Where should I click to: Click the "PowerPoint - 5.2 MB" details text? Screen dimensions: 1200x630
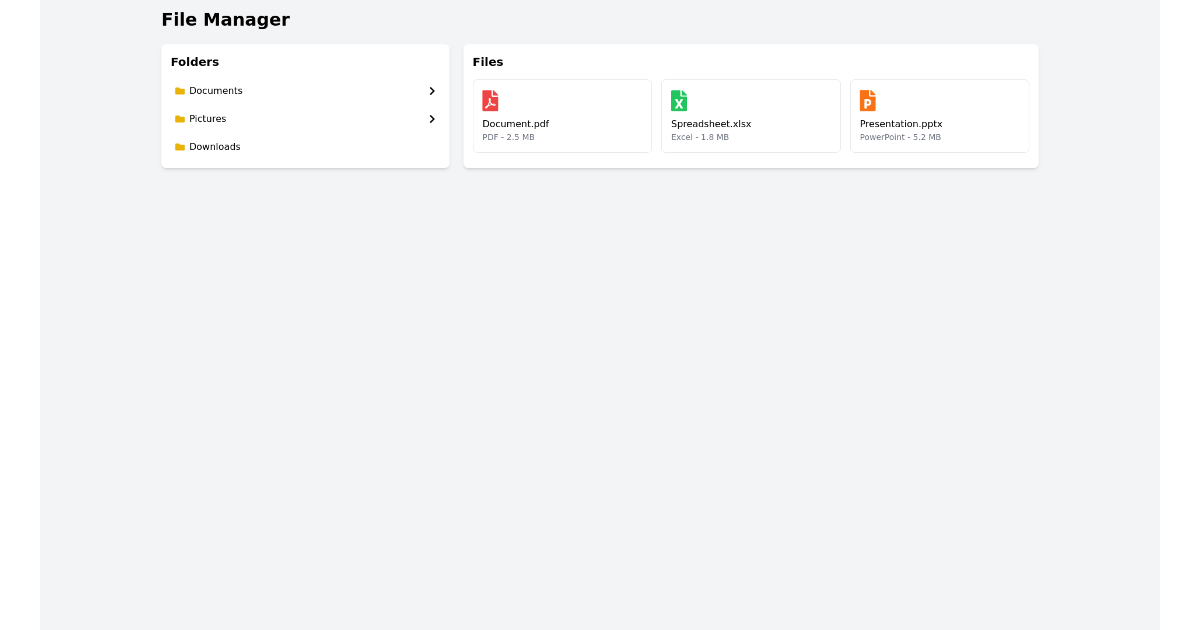(900, 138)
